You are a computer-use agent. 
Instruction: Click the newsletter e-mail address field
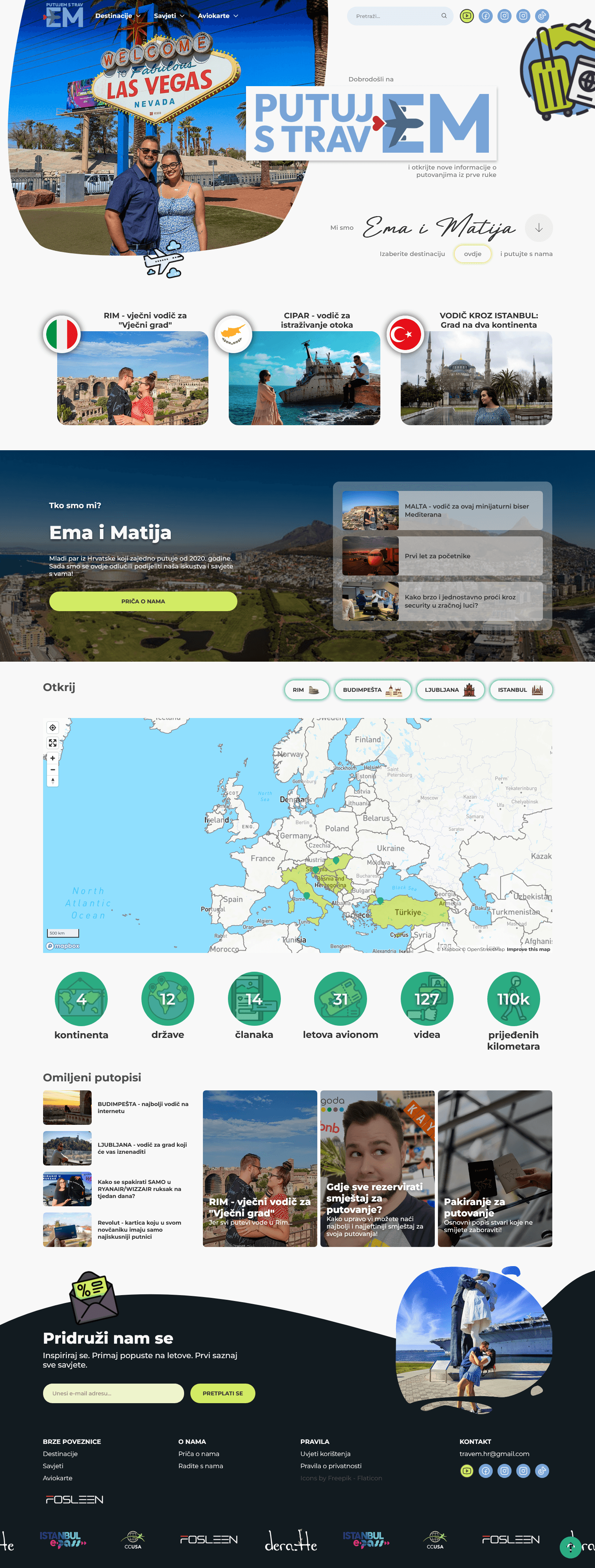click(x=113, y=1393)
